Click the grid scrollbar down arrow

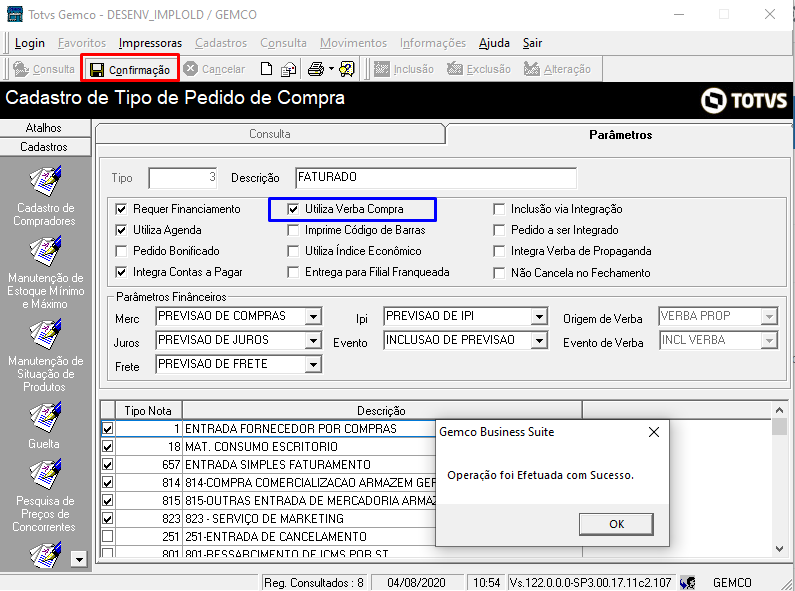pyautogui.click(x=779, y=548)
